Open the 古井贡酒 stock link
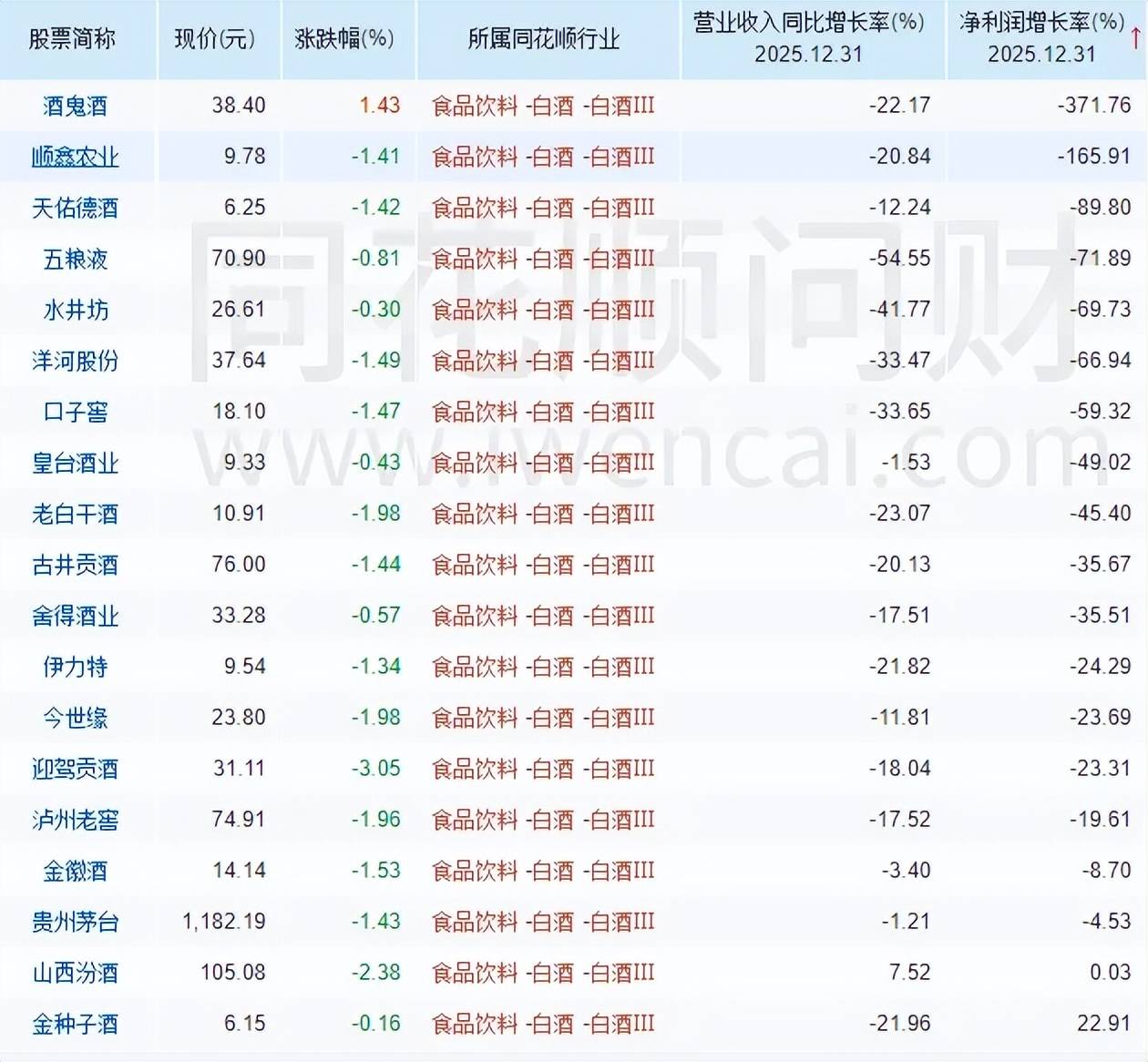This screenshot has height=1062, width=1148. 75,565
